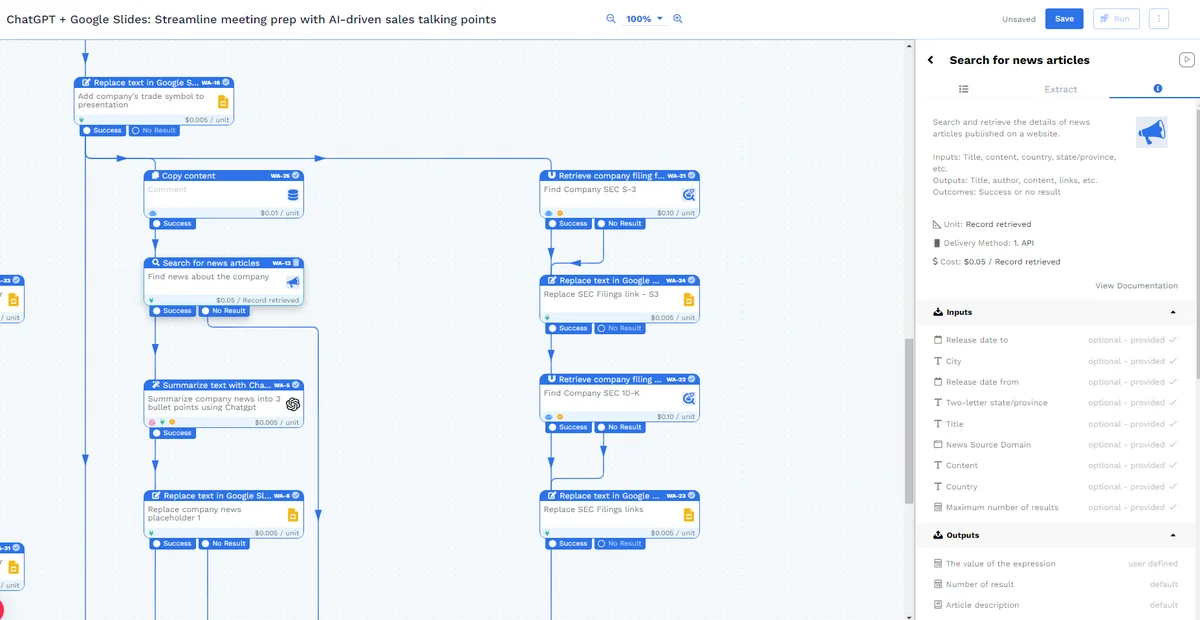Viewport: 1200px width, 620px height.
Task: Run the workflow
Action: point(1115,19)
